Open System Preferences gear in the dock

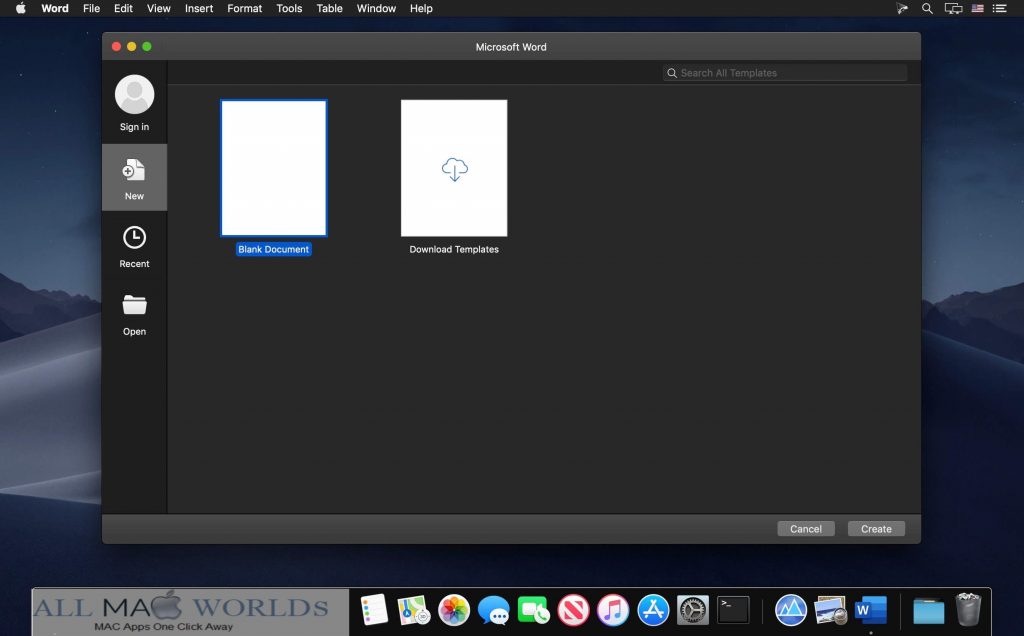[x=693, y=611]
